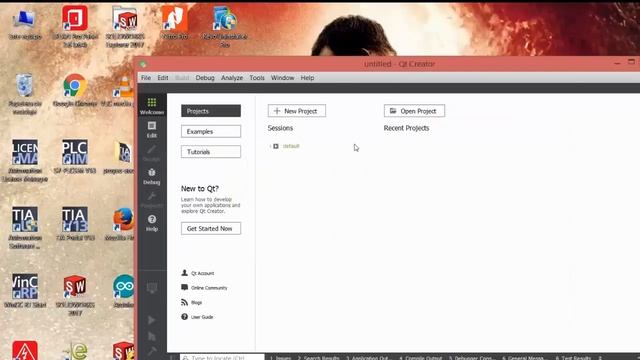This screenshot has height=360, width=640.
Task: Click the Qt Creator logo in the title bar
Action: (x=143, y=64)
